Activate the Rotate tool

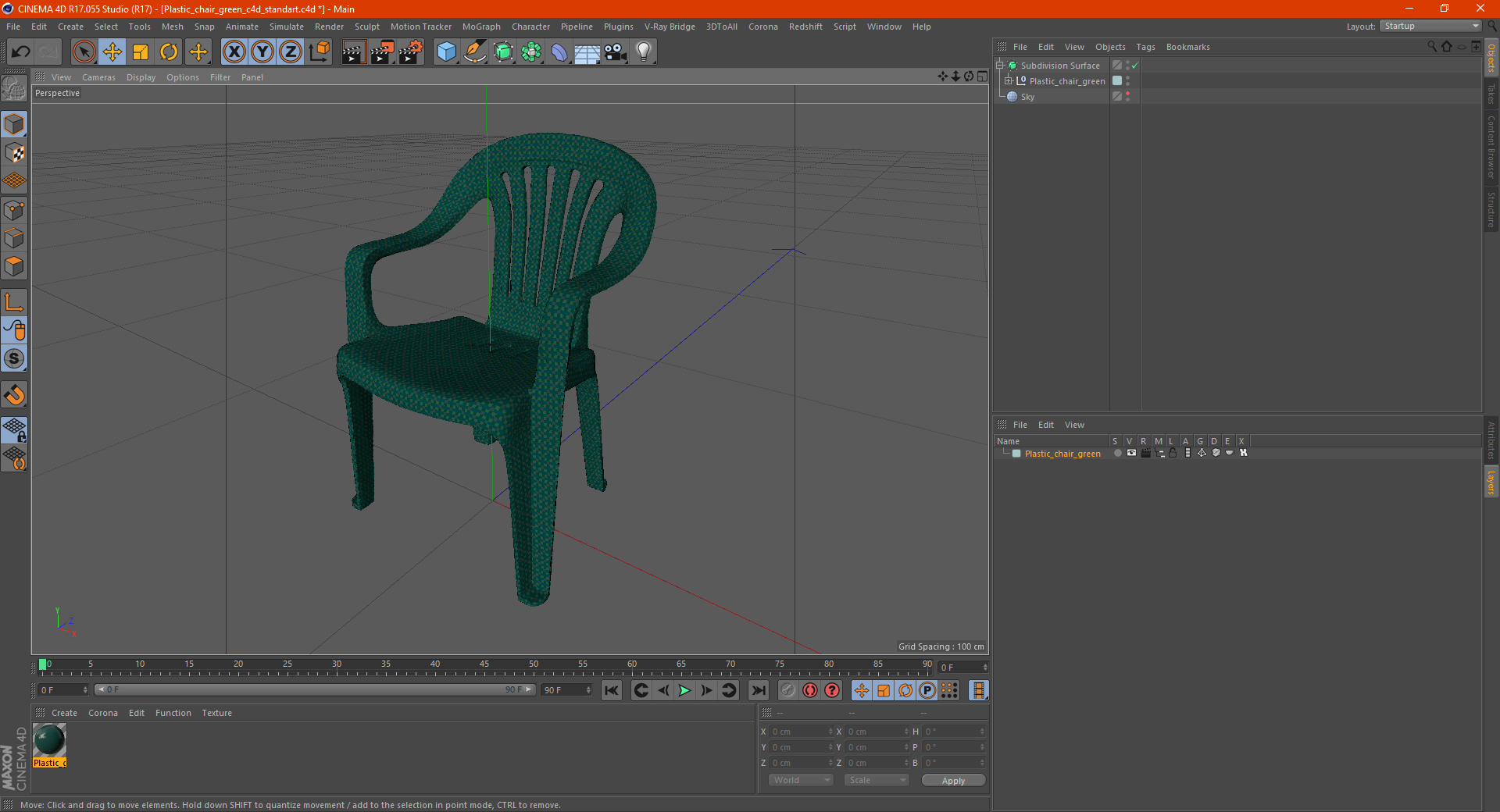(169, 52)
